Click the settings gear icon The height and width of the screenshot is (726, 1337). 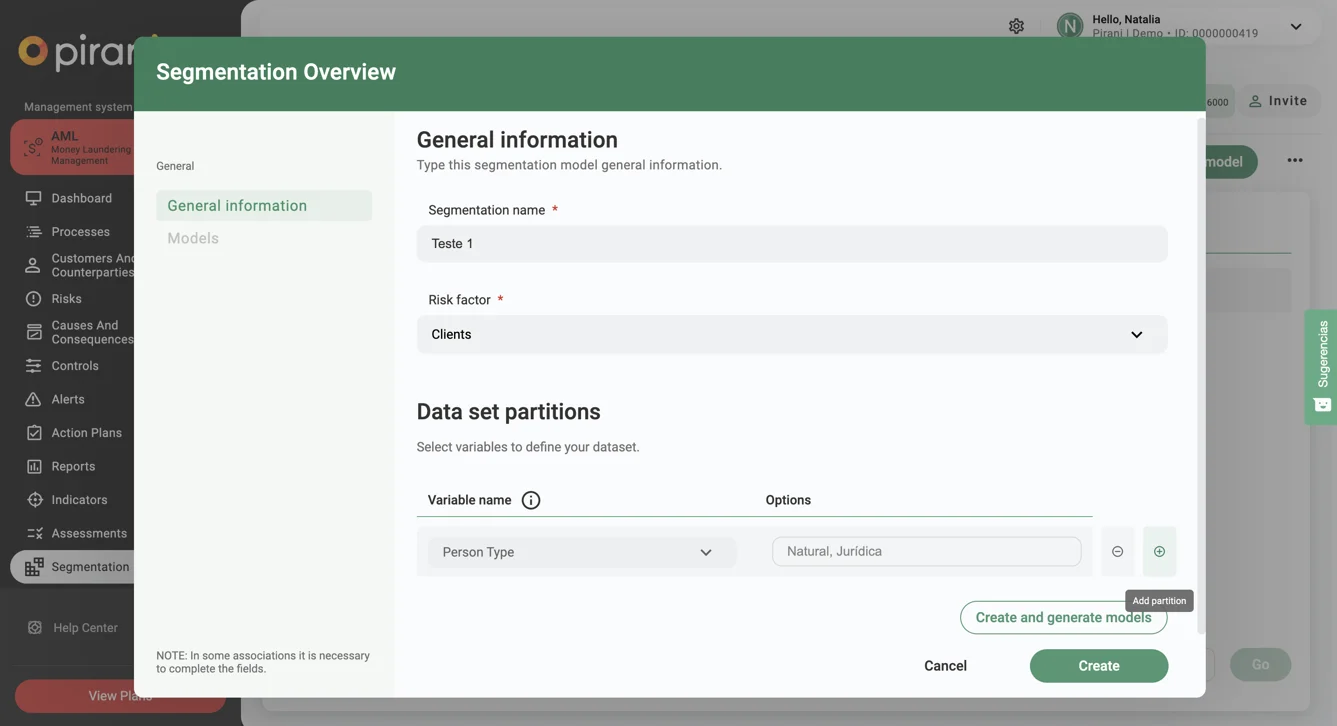(x=1016, y=26)
